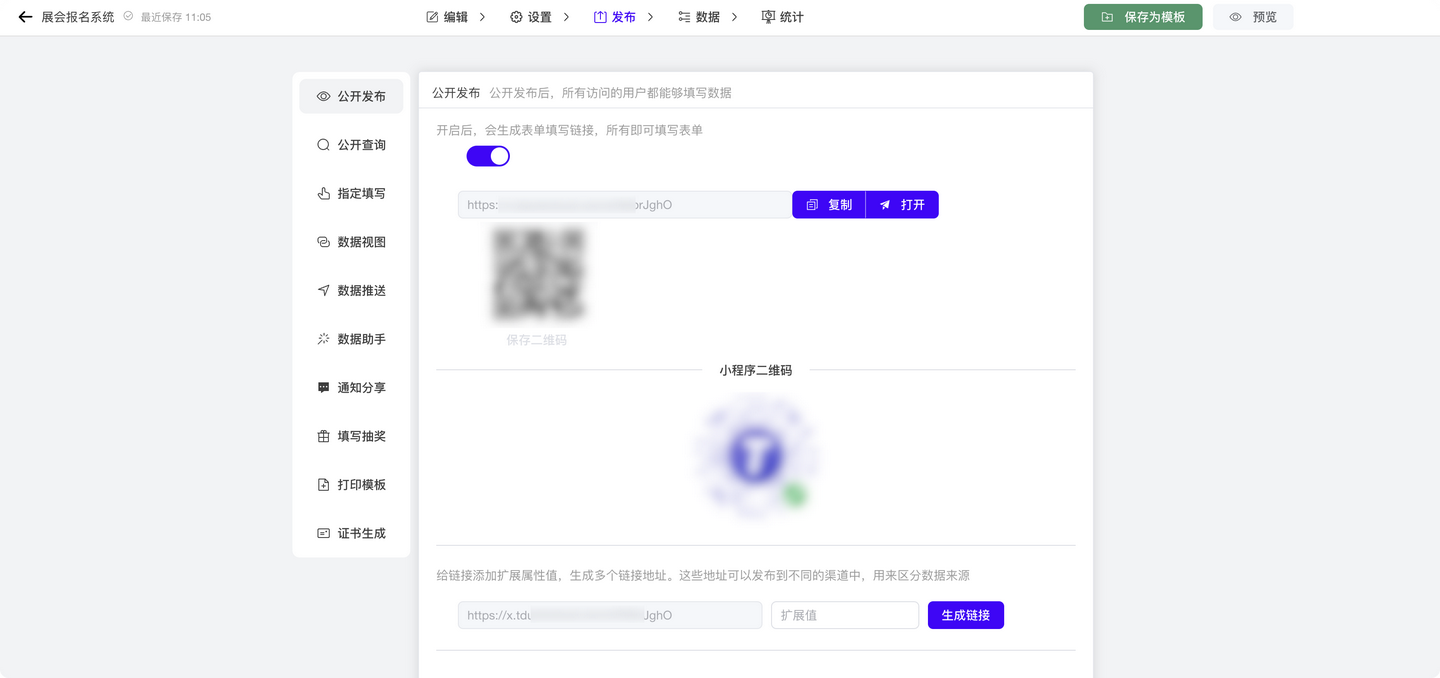This screenshot has height=678, width=1440.
Task: Click the mini program QR code
Action: 756,456
